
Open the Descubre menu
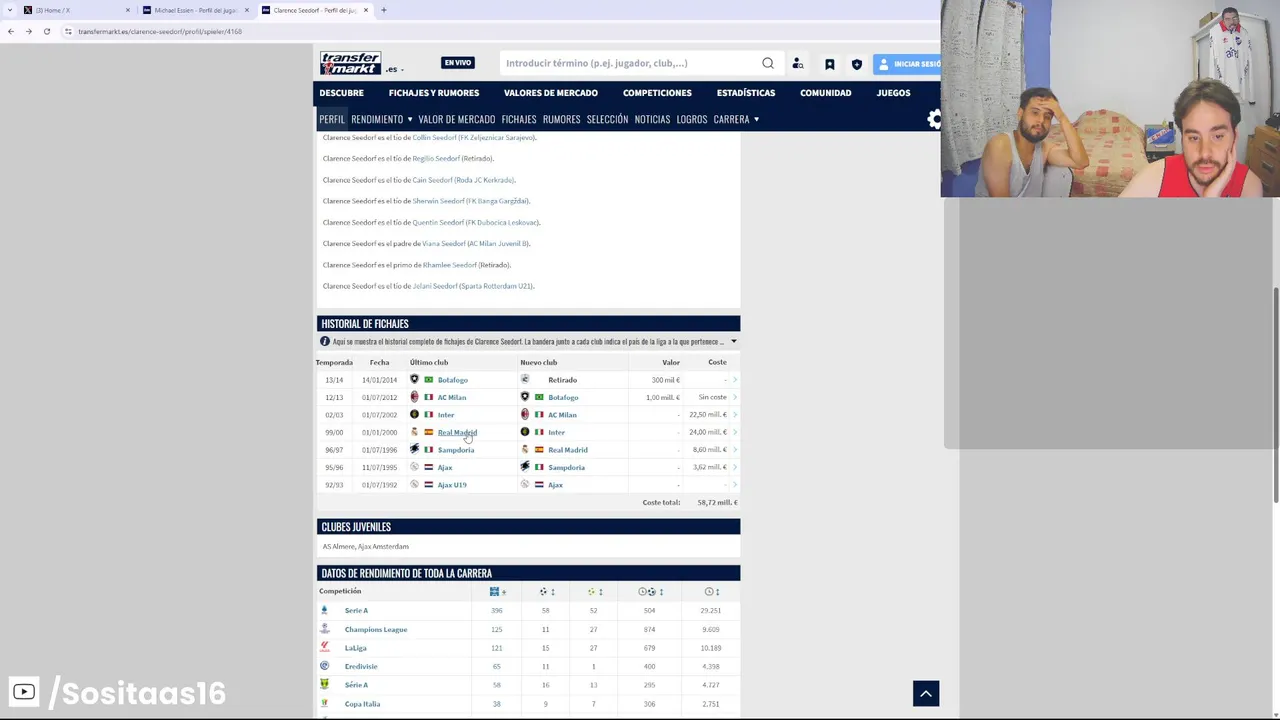(x=342, y=93)
